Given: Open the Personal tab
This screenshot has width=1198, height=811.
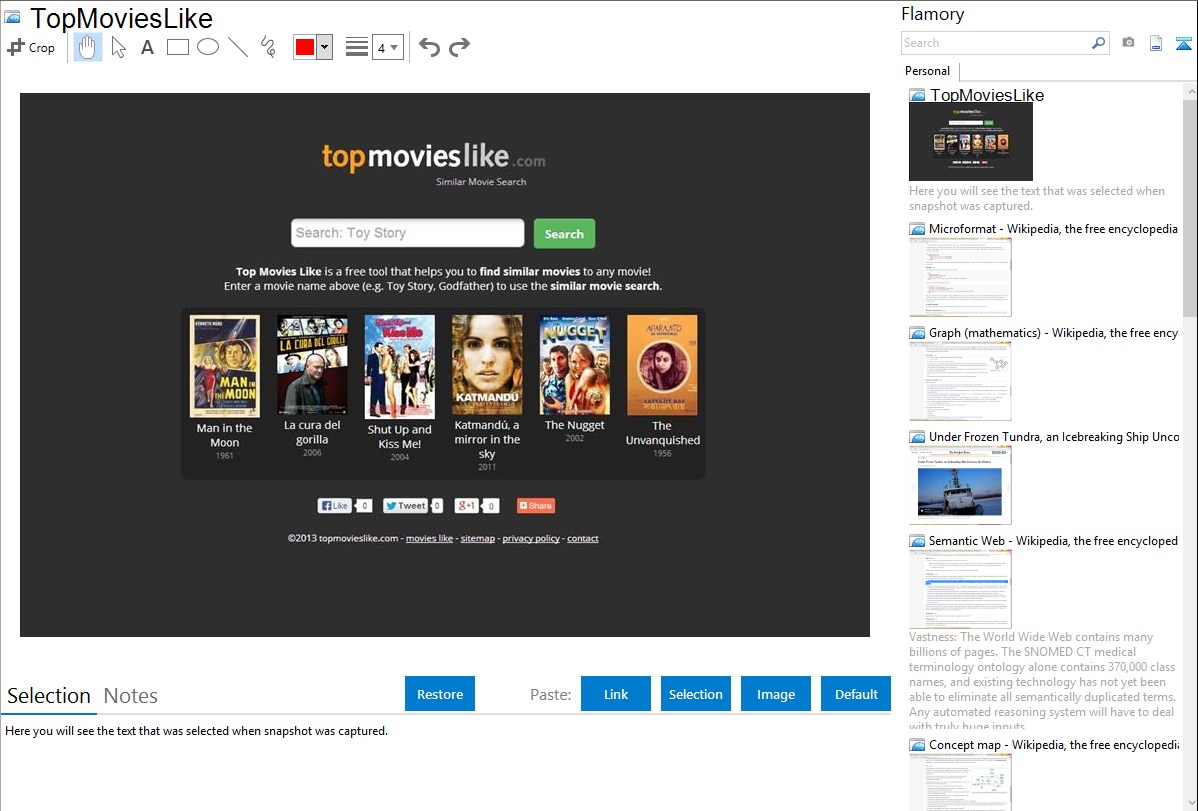Looking at the screenshot, I should point(927,71).
